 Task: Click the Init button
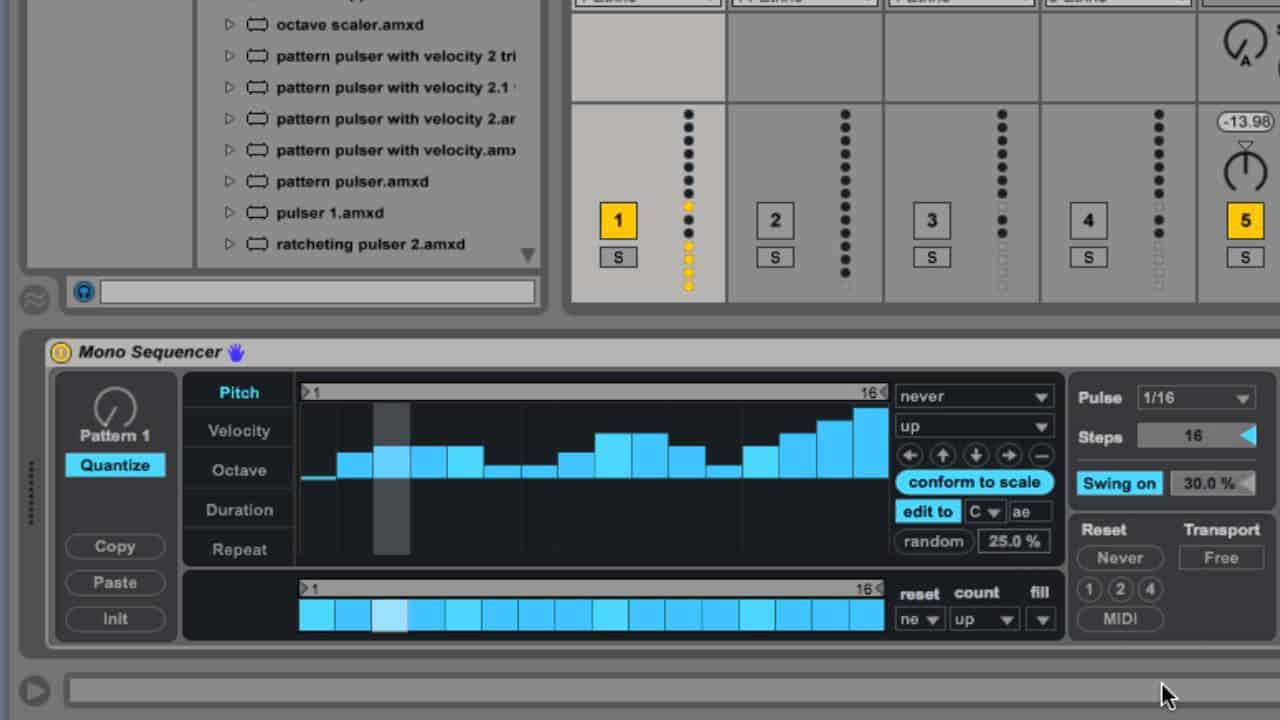[115, 619]
